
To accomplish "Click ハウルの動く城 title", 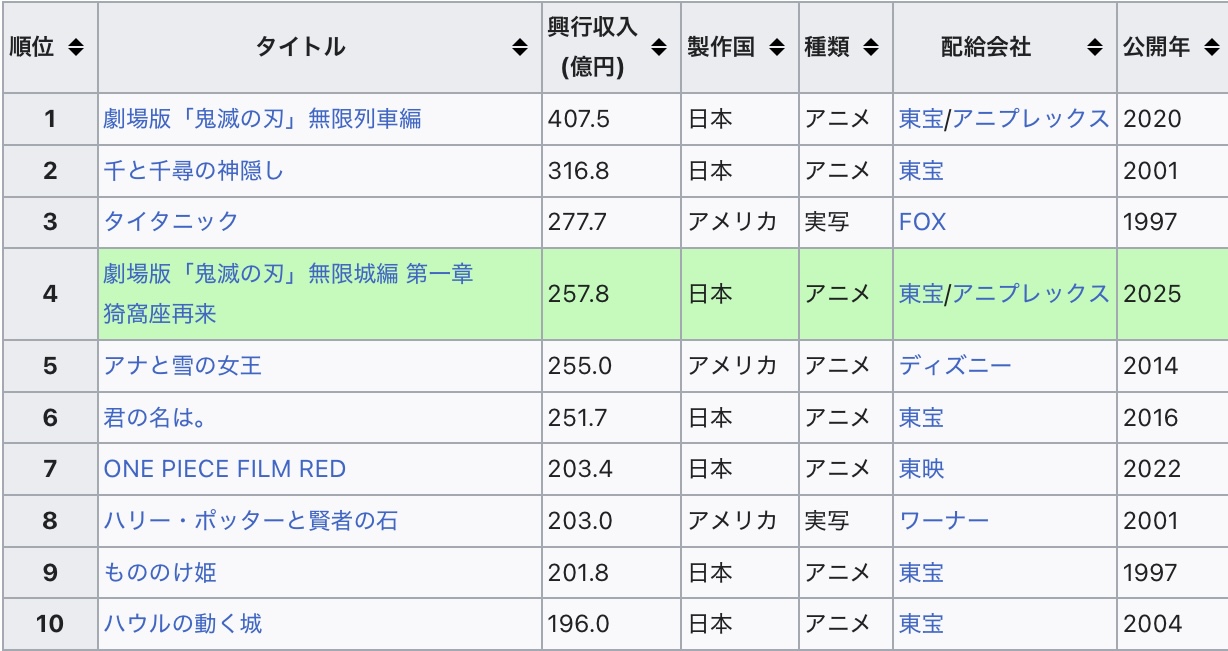I will pyautogui.click(x=183, y=624).
